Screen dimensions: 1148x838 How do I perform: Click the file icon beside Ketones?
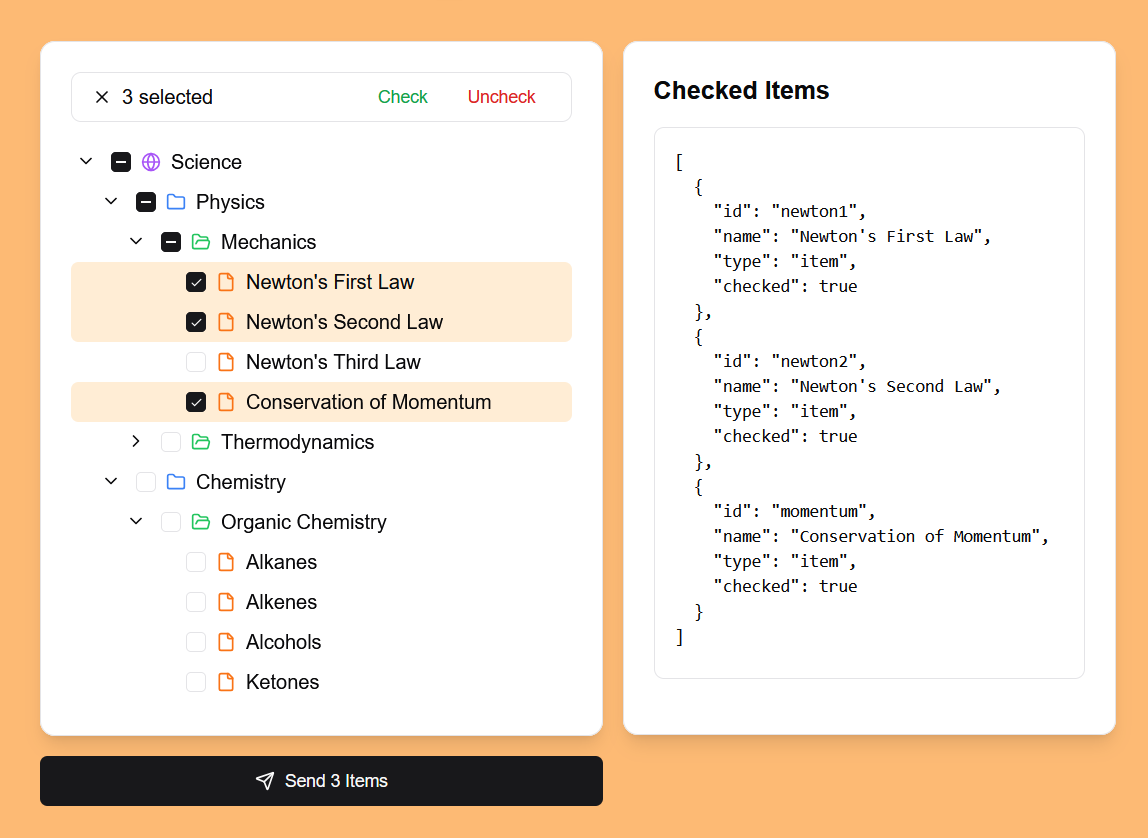(x=226, y=681)
